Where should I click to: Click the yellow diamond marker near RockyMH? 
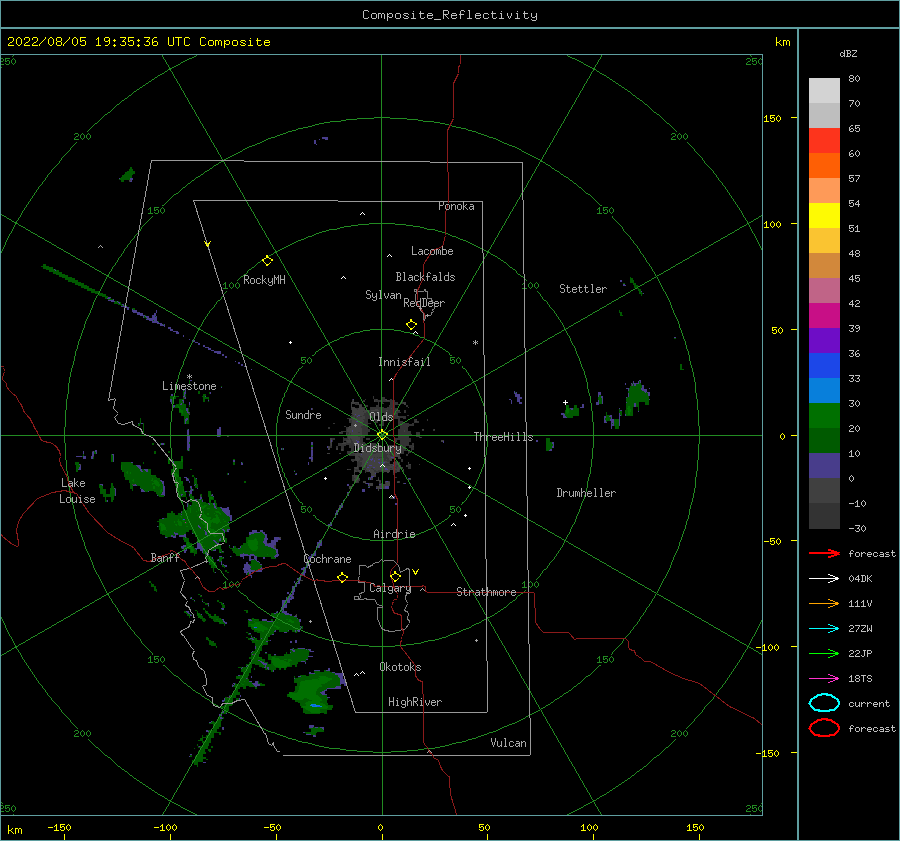pos(267,261)
